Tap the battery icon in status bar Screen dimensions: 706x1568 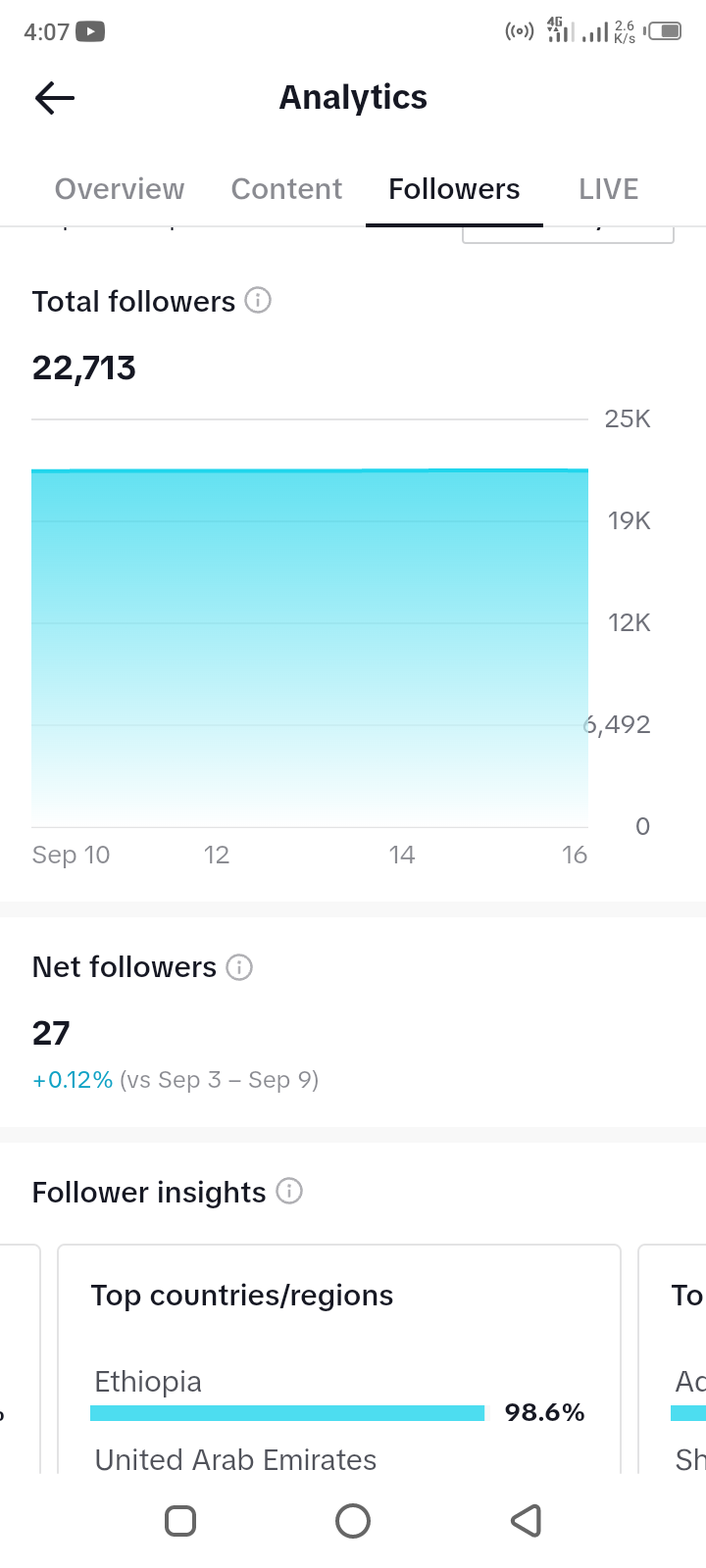coord(666,31)
